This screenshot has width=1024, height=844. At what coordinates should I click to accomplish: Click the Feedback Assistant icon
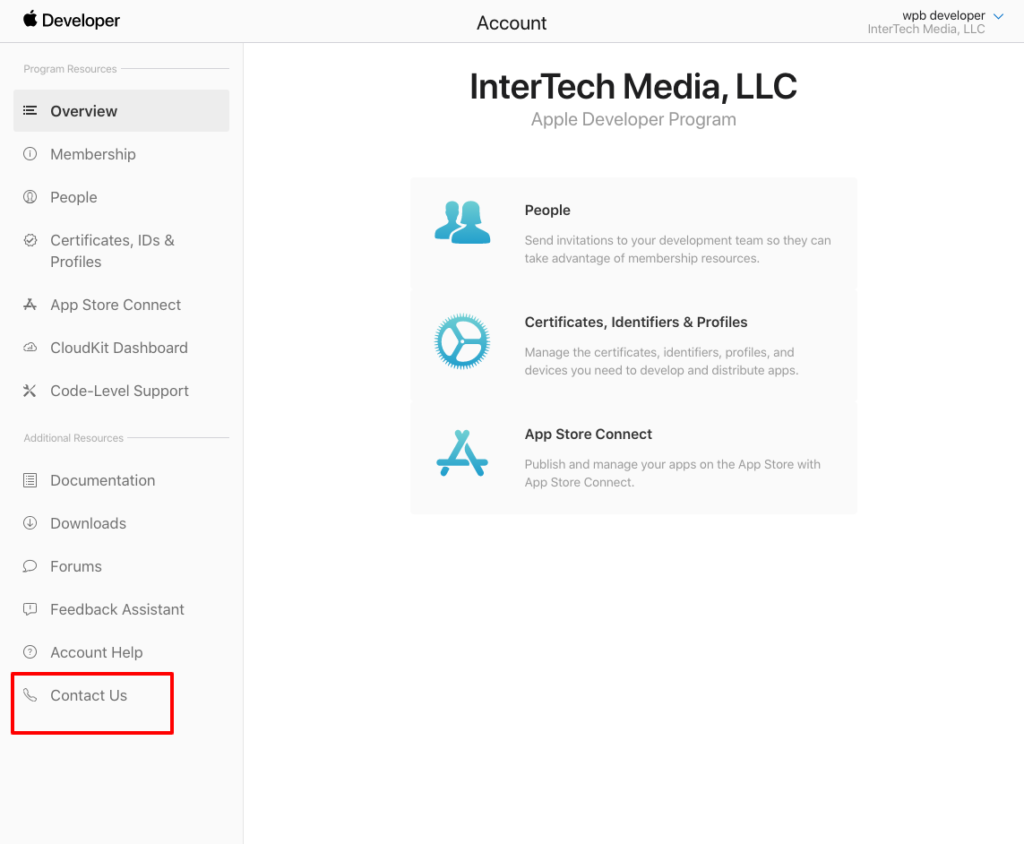coord(30,609)
